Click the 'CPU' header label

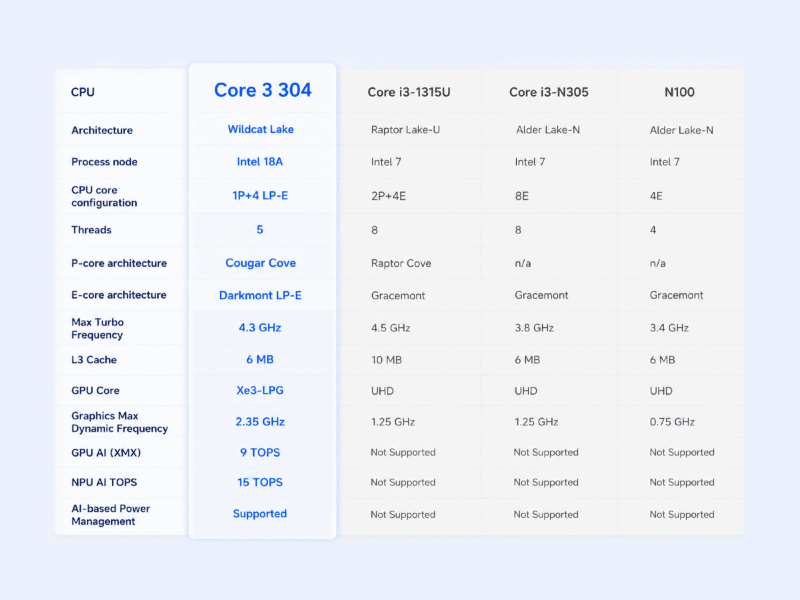(83, 92)
